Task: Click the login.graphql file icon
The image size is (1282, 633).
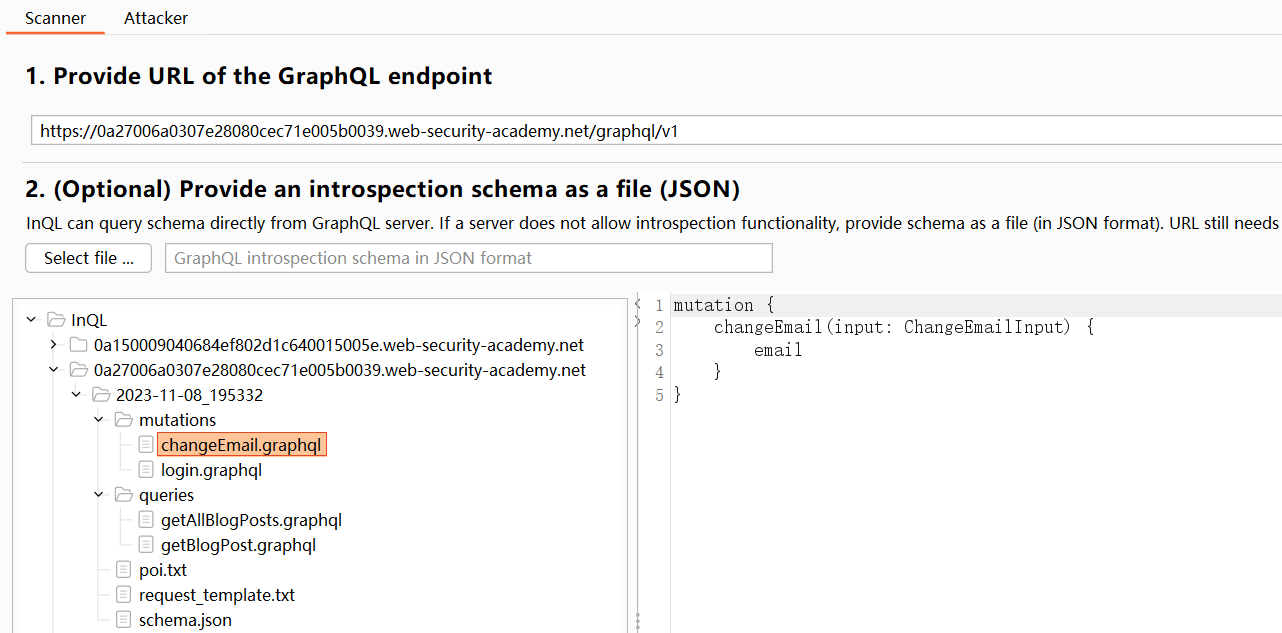Action: [x=146, y=470]
